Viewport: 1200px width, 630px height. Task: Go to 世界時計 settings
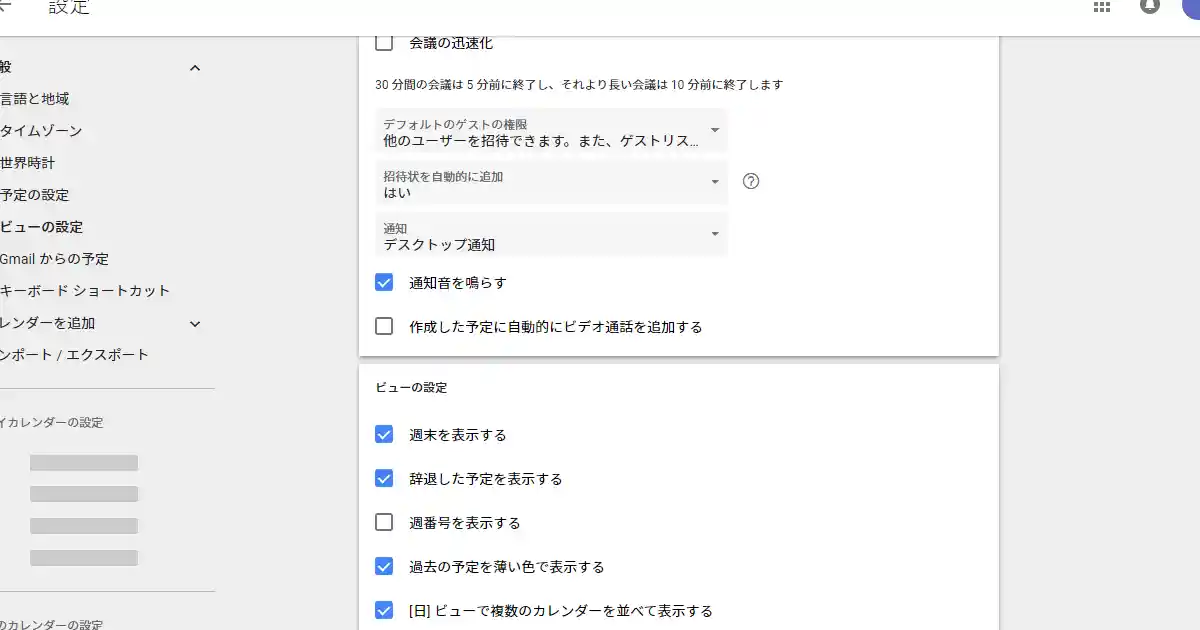click(28, 163)
